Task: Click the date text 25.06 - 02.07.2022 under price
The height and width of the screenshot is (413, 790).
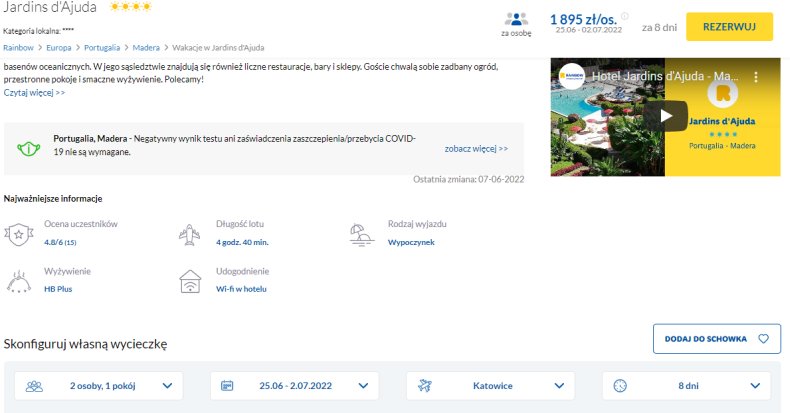Action: coord(589,30)
